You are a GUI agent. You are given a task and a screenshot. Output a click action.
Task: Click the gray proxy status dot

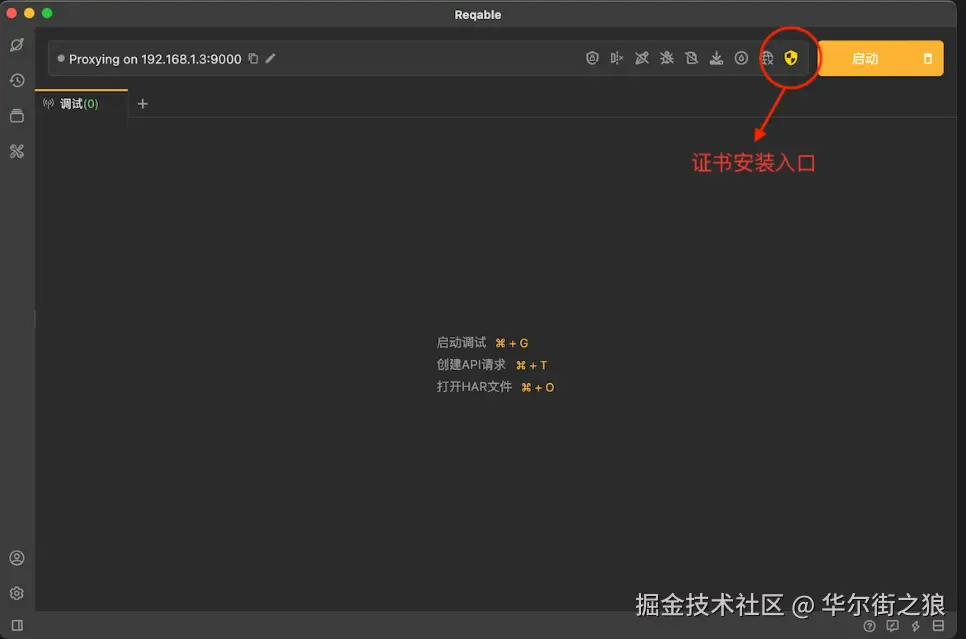(61, 59)
